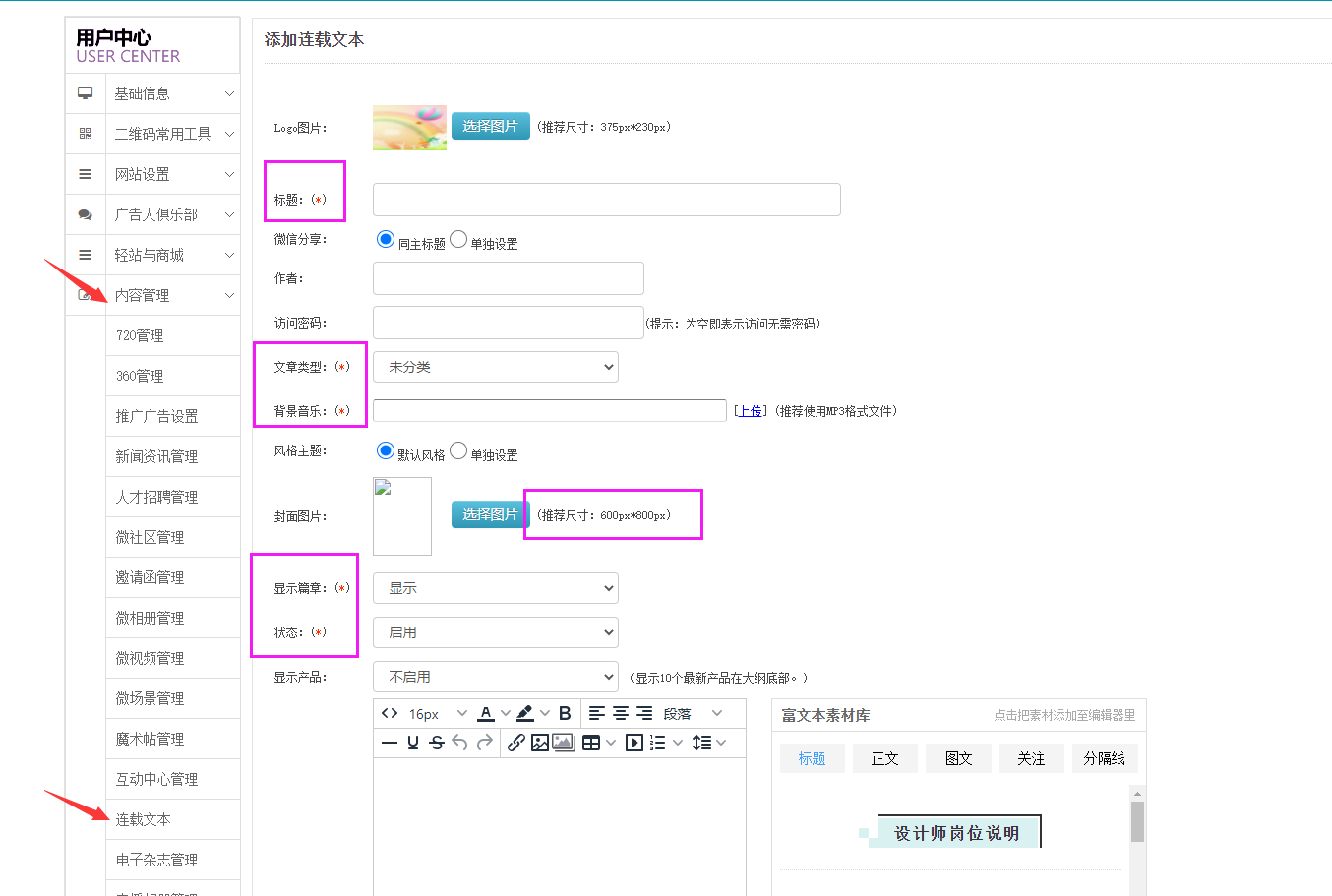This screenshot has height=896, width=1332.
Task: Choose 单独设置 for 风格主题
Action: [x=458, y=450]
